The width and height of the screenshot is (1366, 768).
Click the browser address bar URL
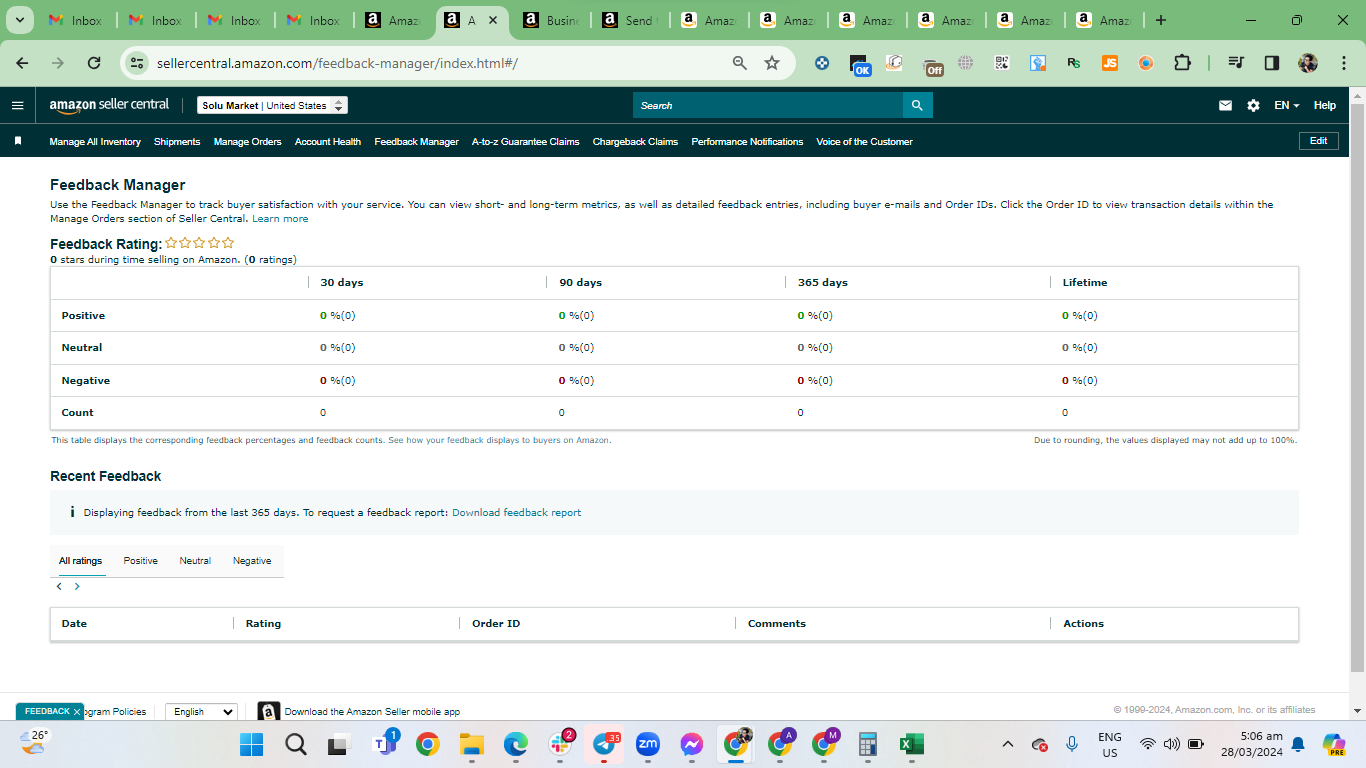click(x=337, y=63)
